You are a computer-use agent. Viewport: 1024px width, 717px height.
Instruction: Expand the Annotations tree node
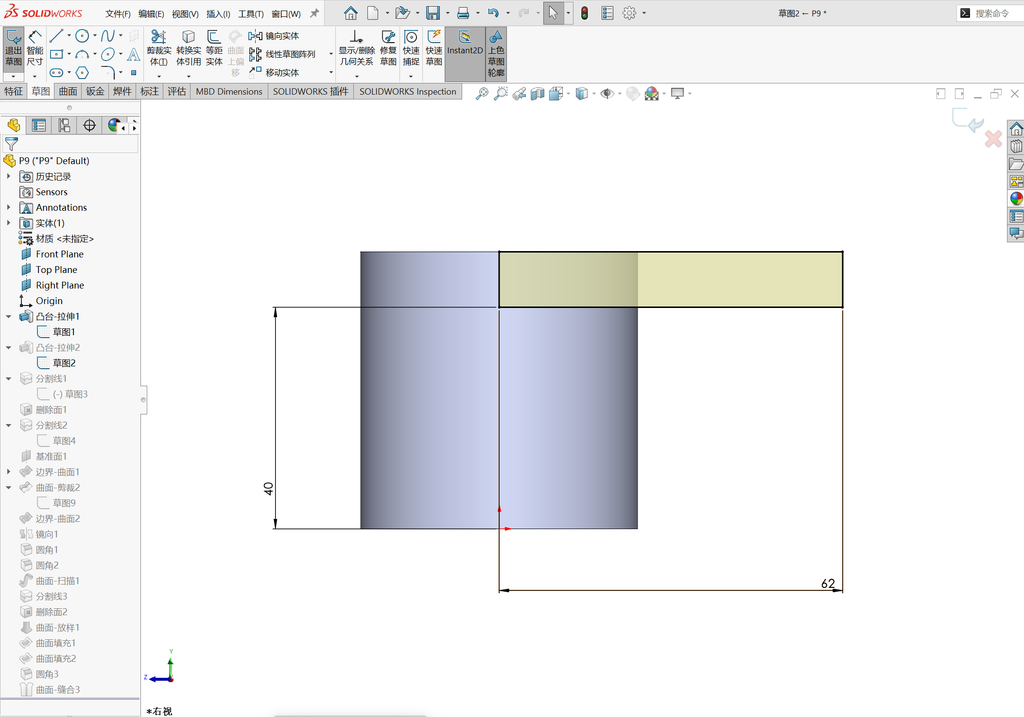coord(8,207)
